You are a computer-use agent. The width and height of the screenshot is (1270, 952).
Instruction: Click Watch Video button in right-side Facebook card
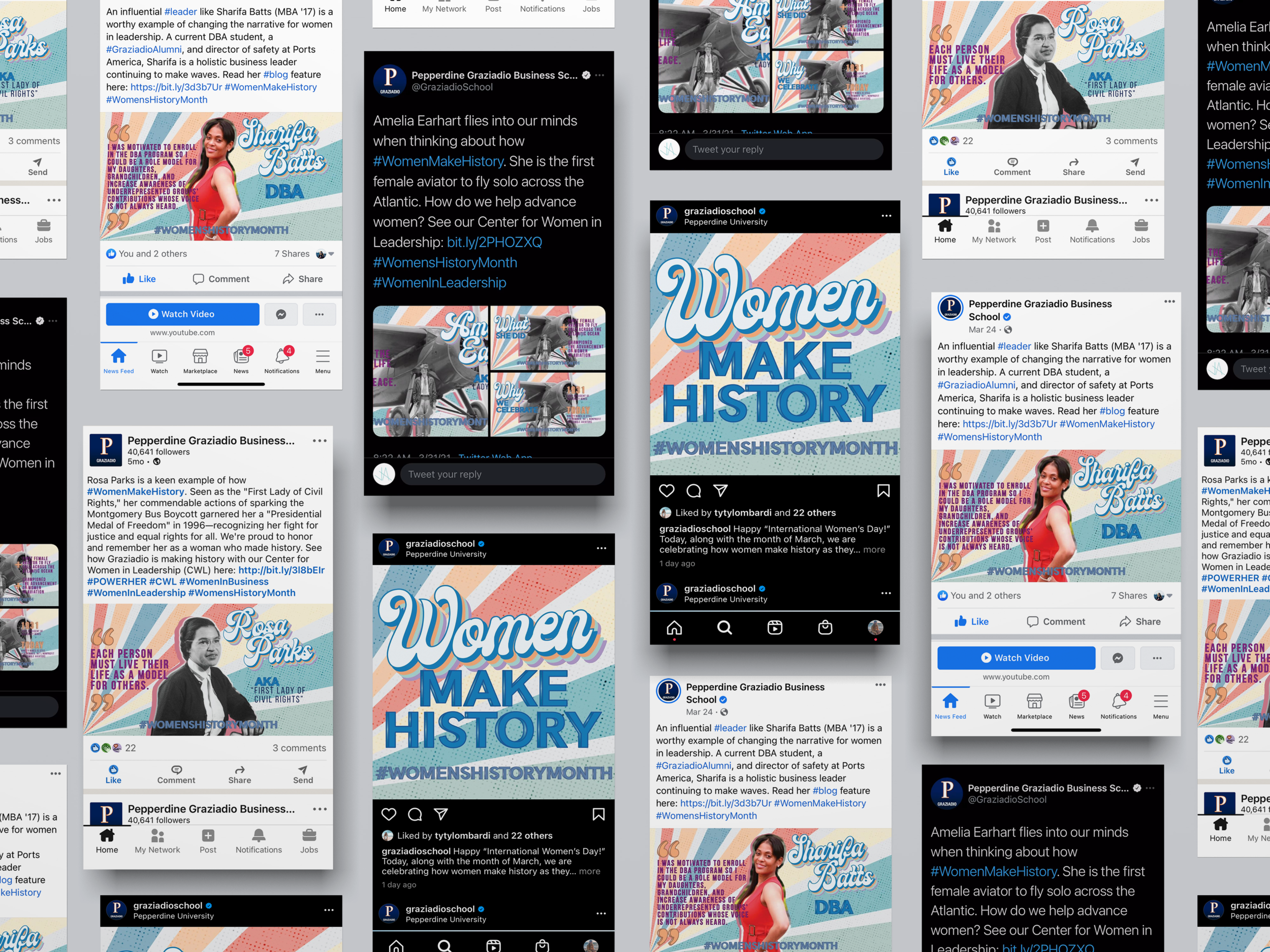pos(1016,658)
